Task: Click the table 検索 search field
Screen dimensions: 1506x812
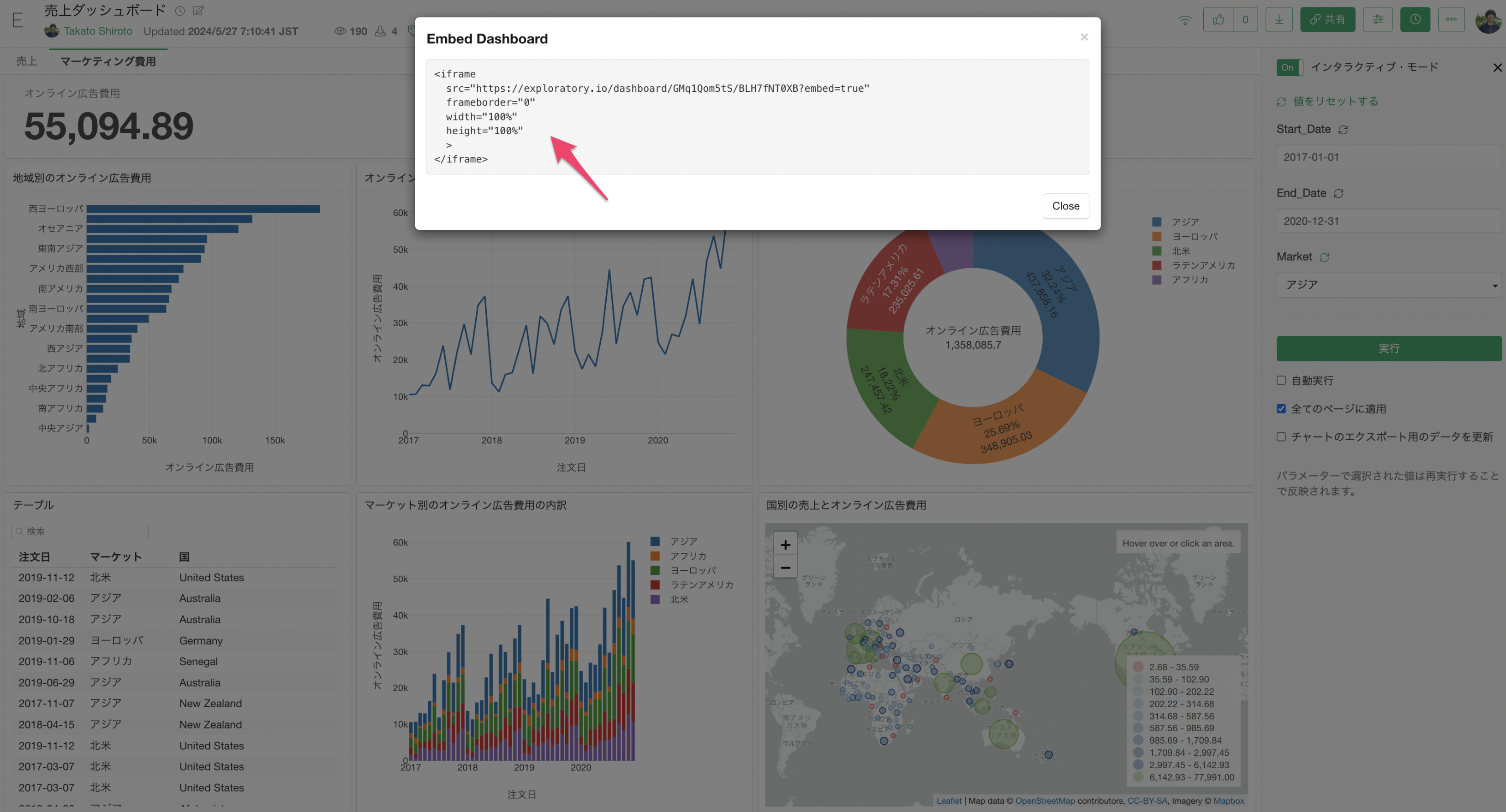Action: 79,531
